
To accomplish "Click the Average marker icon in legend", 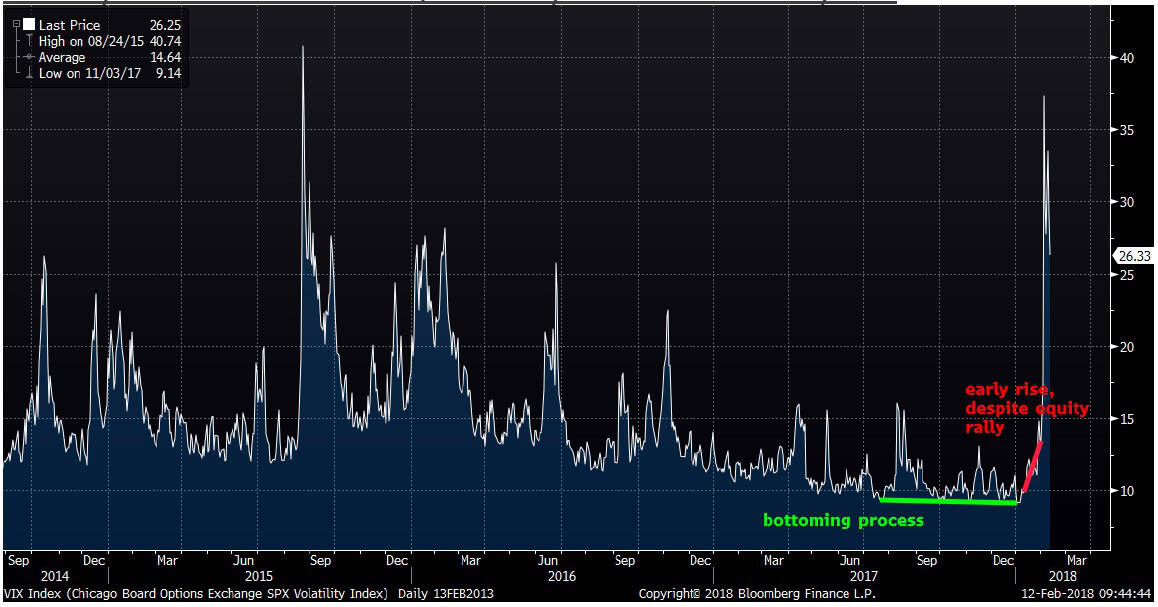I will 28,57.
